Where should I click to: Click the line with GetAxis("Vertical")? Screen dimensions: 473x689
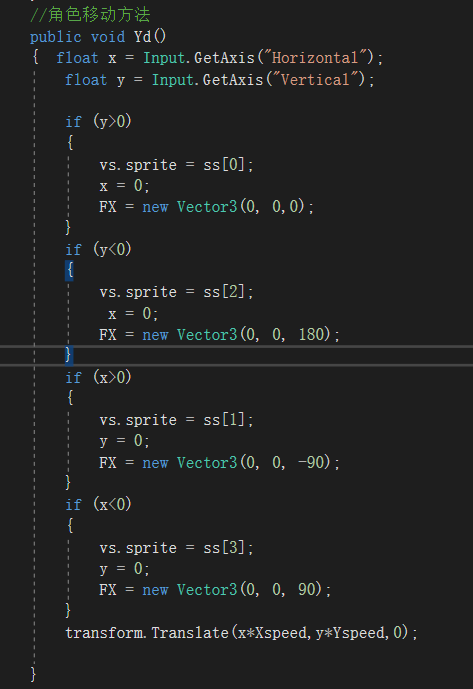pyautogui.click(x=219, y=80)
